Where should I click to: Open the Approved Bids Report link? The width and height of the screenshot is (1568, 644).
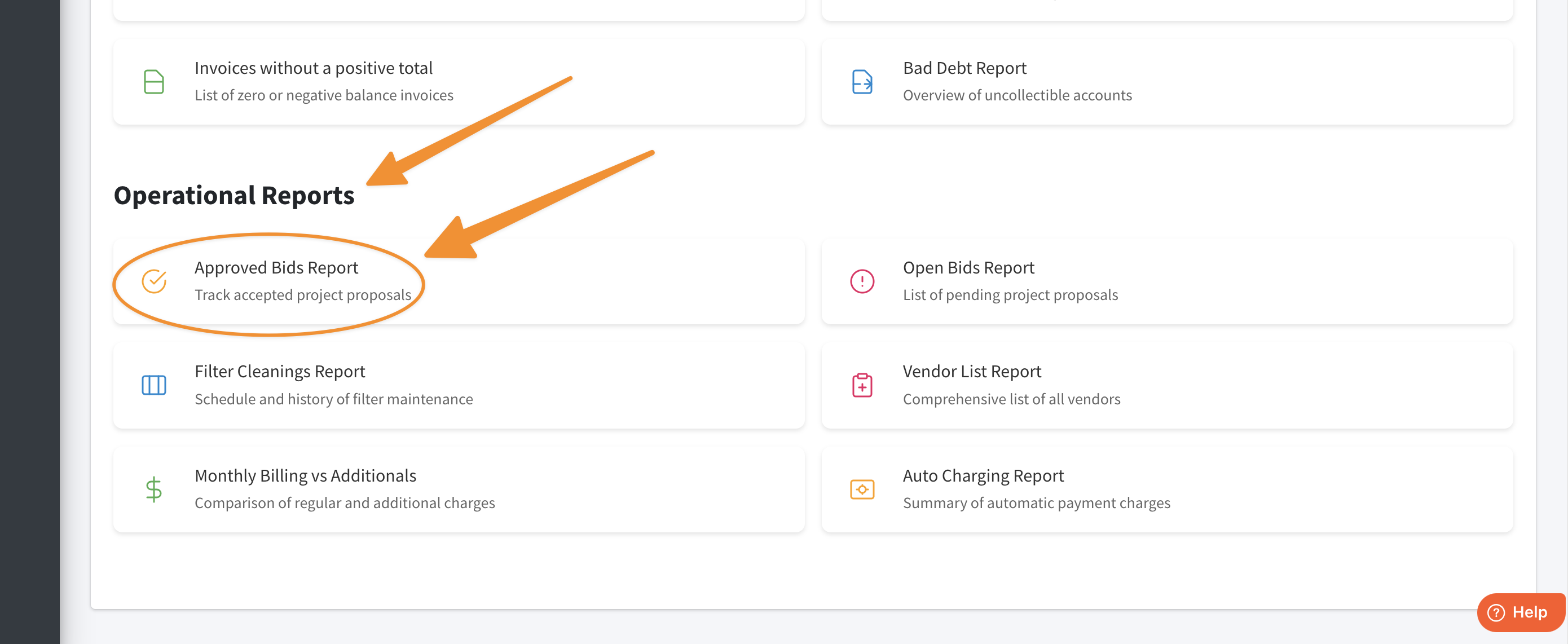tap(276, 268)
